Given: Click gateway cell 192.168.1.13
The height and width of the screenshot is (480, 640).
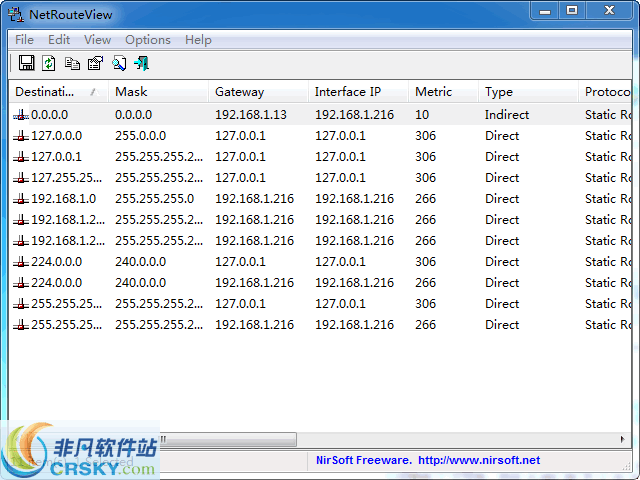Looking at the screenshot, I should pyautogui.click(x=251, y=115).
